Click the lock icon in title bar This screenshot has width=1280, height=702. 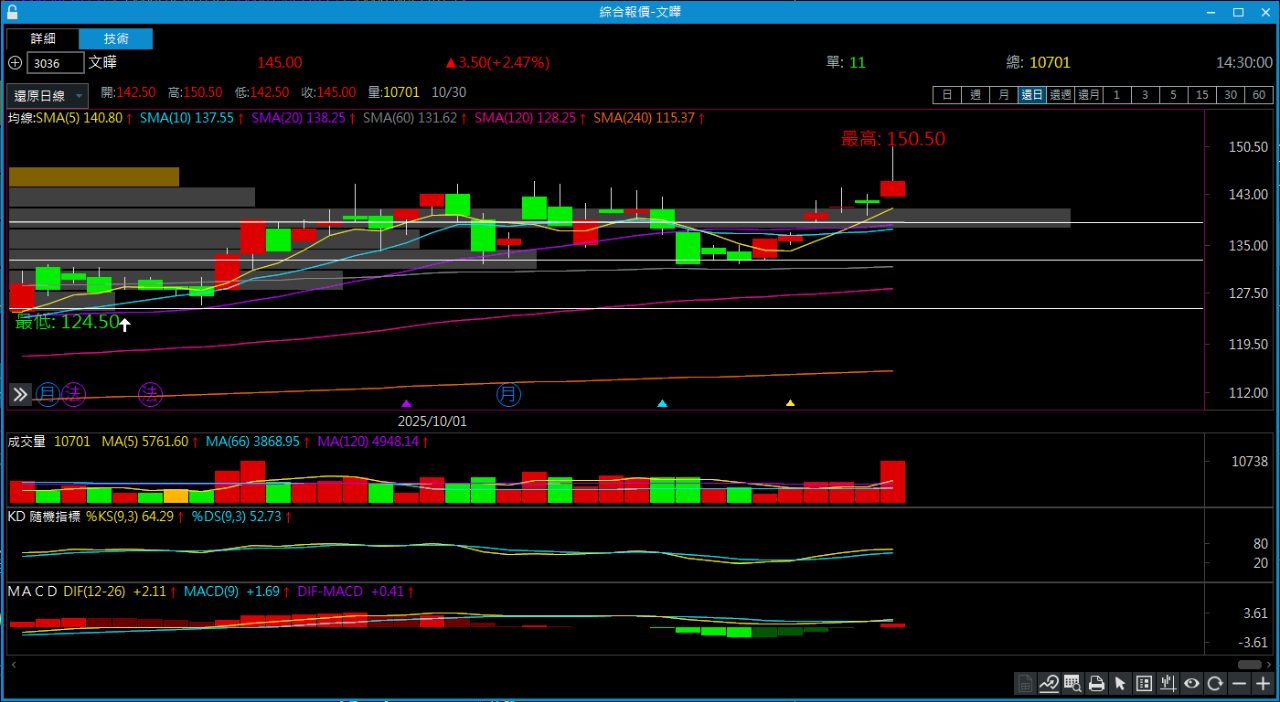click(10, 11)
